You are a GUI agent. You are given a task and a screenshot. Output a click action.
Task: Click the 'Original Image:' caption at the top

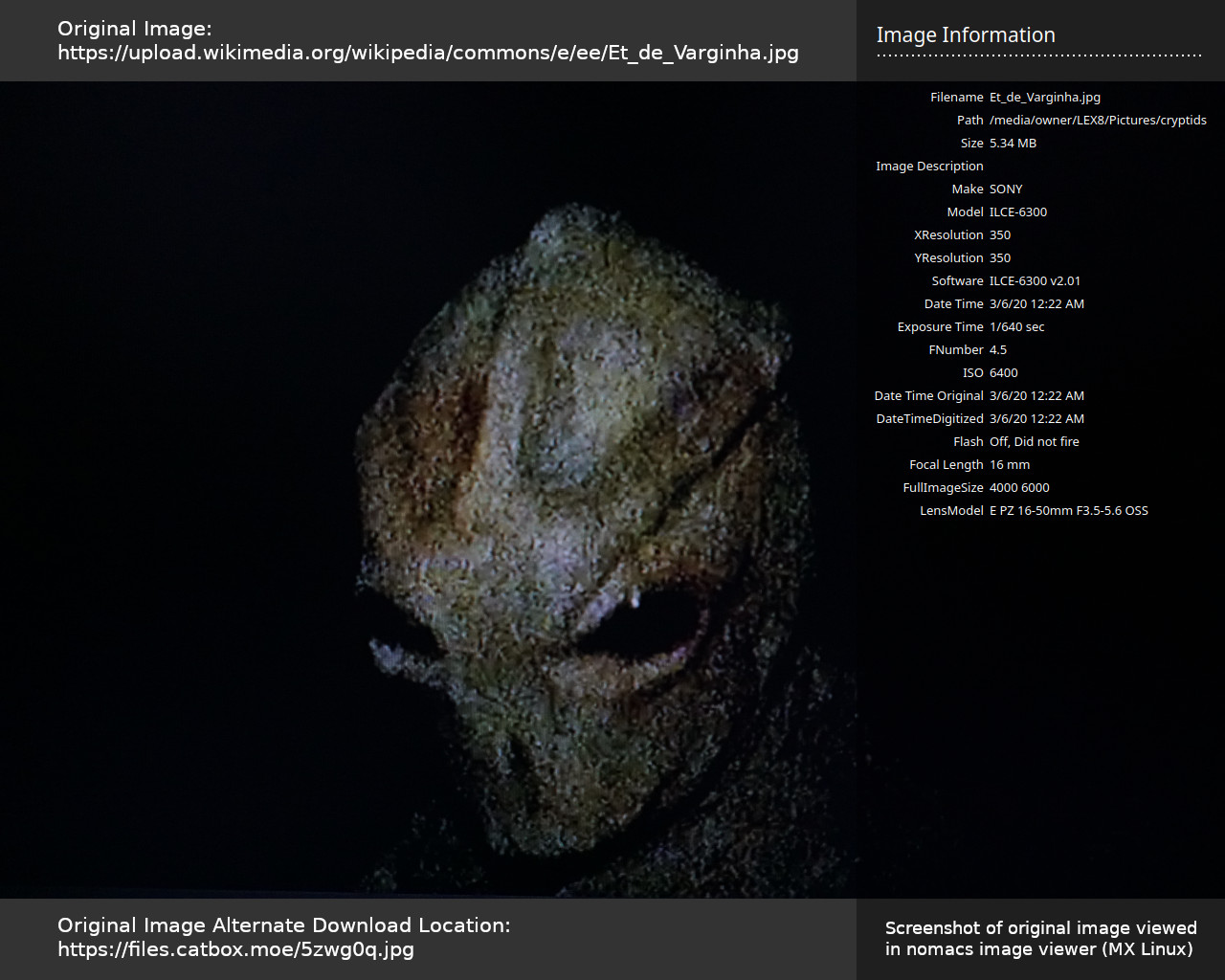pyautogui.click(x=135, y=29)
